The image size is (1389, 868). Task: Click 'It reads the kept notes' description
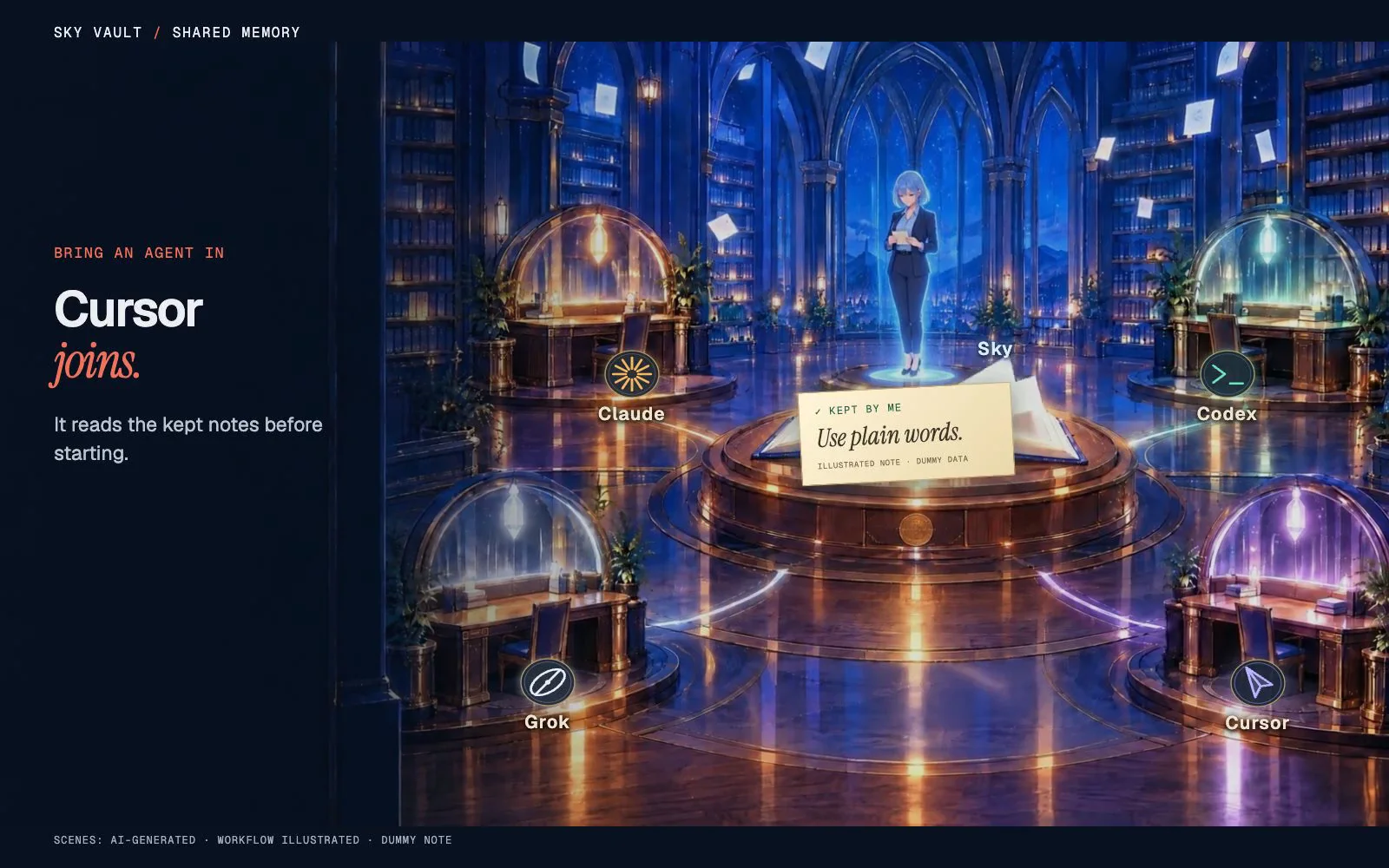[x=188, y=438]
